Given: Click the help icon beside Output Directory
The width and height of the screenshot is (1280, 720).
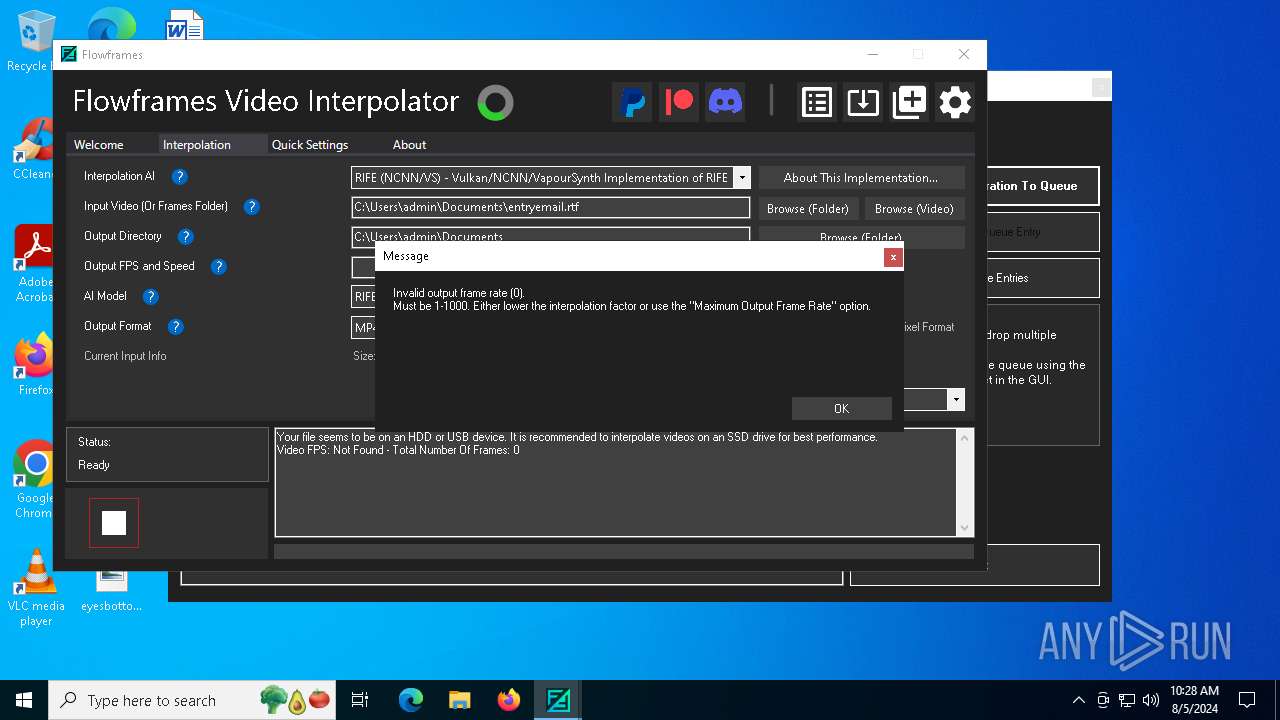Looking at the screenshot, I should click(x=185, y=237).
